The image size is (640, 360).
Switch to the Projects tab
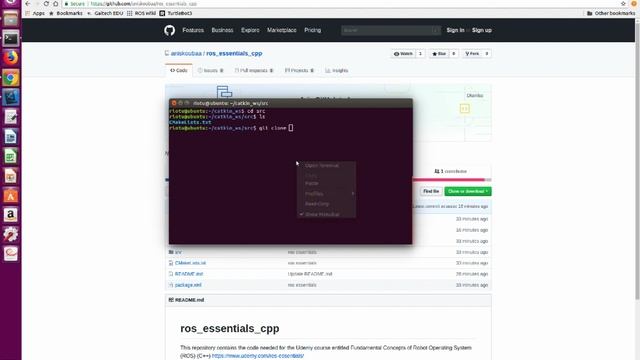(299, 71)
